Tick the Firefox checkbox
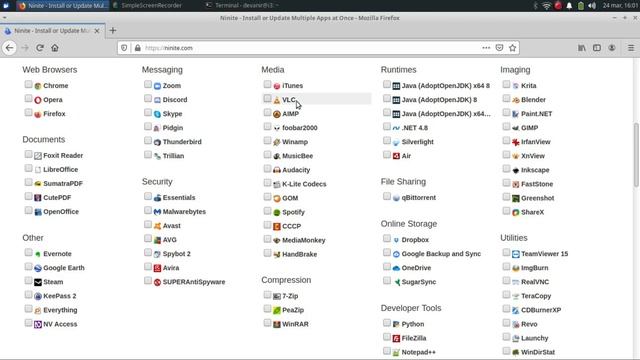 [28, 112]
